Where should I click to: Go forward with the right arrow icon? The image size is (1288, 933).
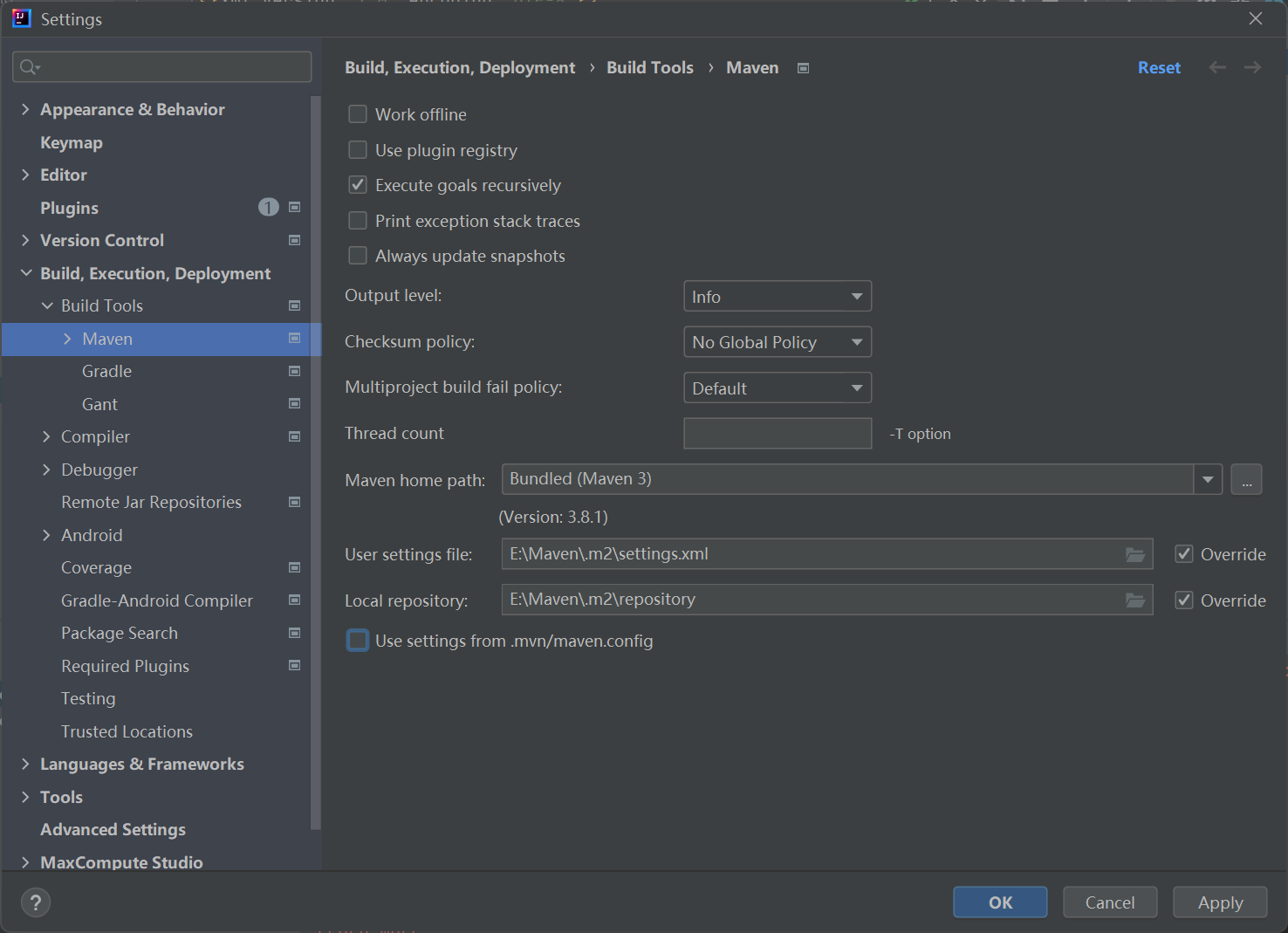(1253, 67)
